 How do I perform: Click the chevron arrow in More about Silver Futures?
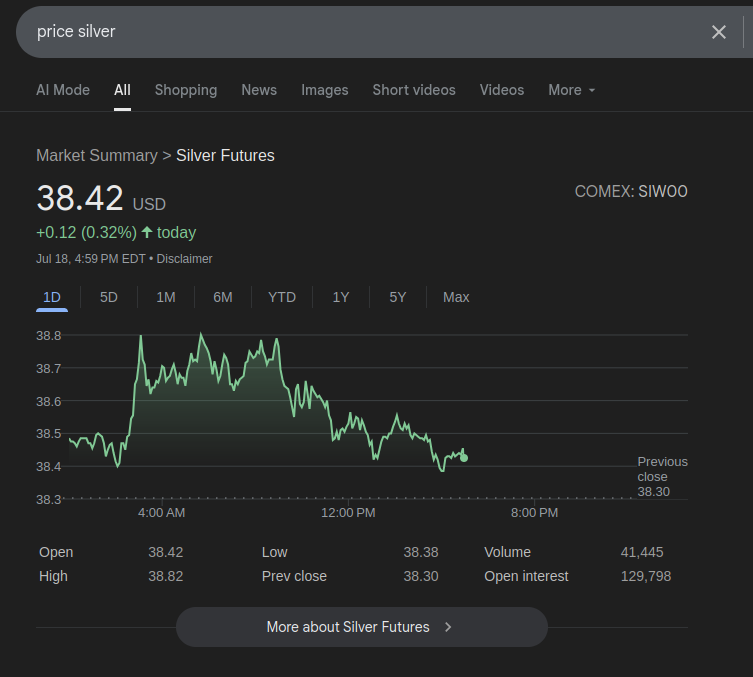coord(448,627)
